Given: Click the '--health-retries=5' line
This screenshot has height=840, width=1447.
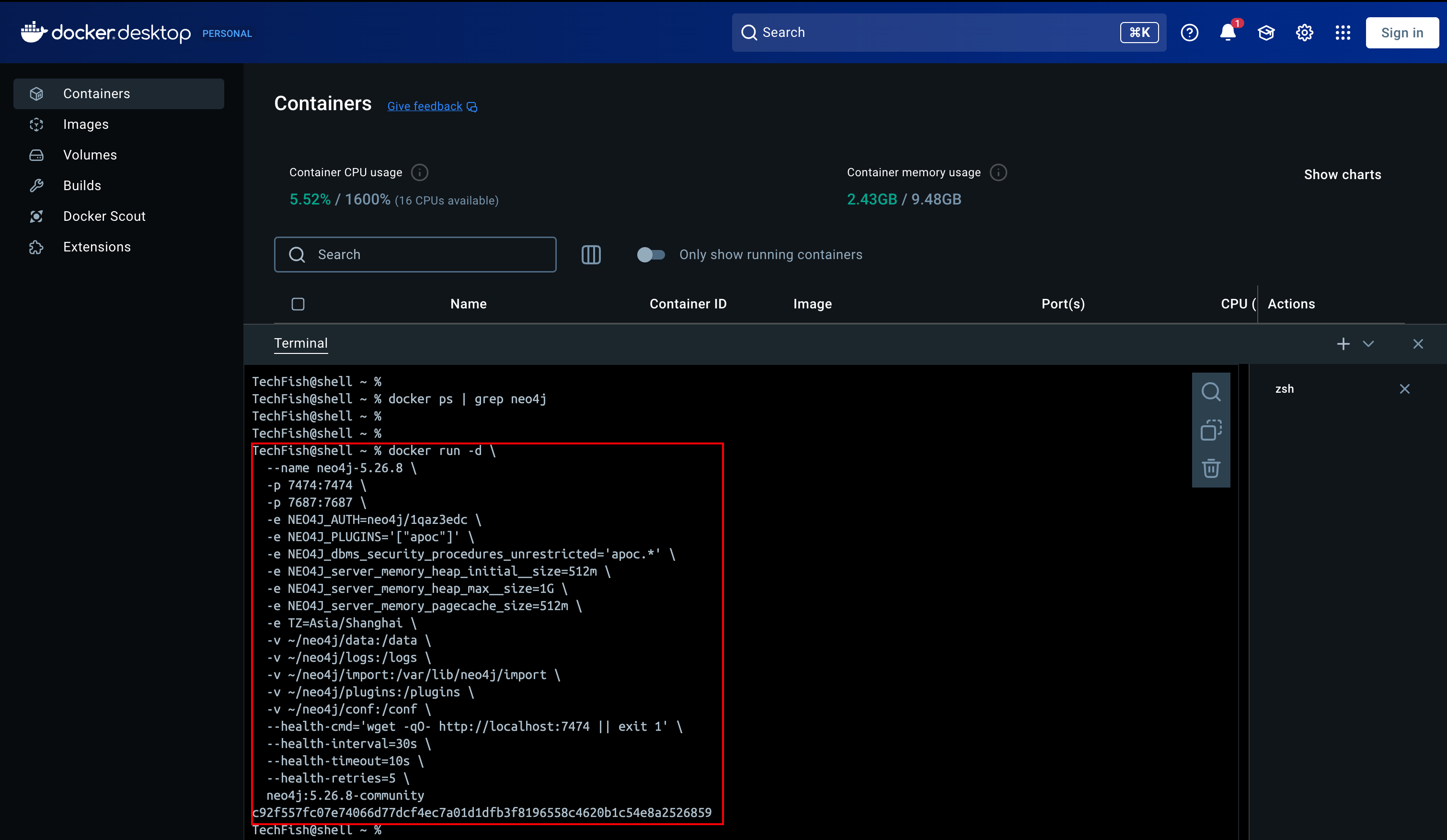Looking at the screenshot, I should tap(338, 778).
